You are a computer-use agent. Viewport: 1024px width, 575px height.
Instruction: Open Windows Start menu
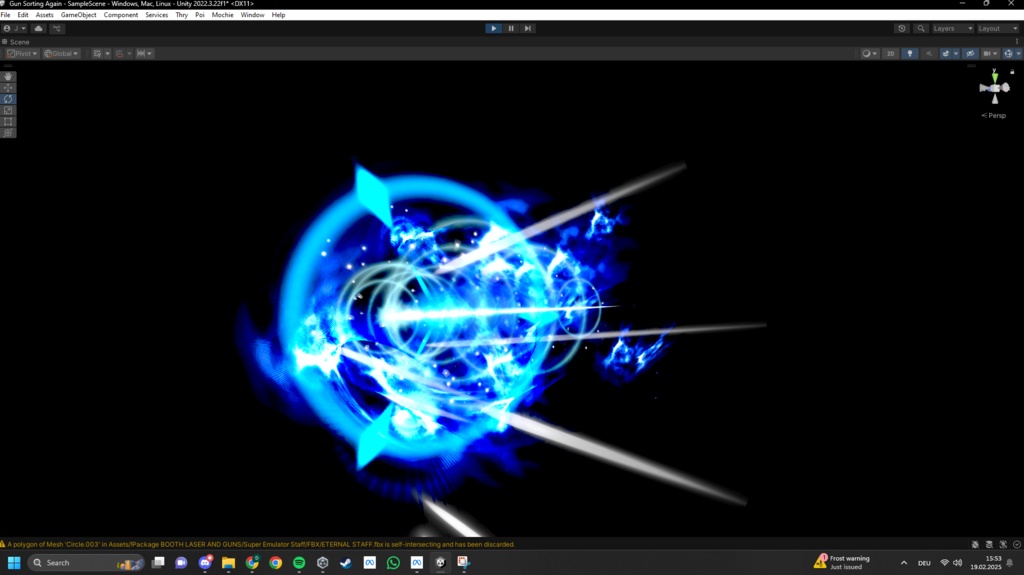(14, 562)
